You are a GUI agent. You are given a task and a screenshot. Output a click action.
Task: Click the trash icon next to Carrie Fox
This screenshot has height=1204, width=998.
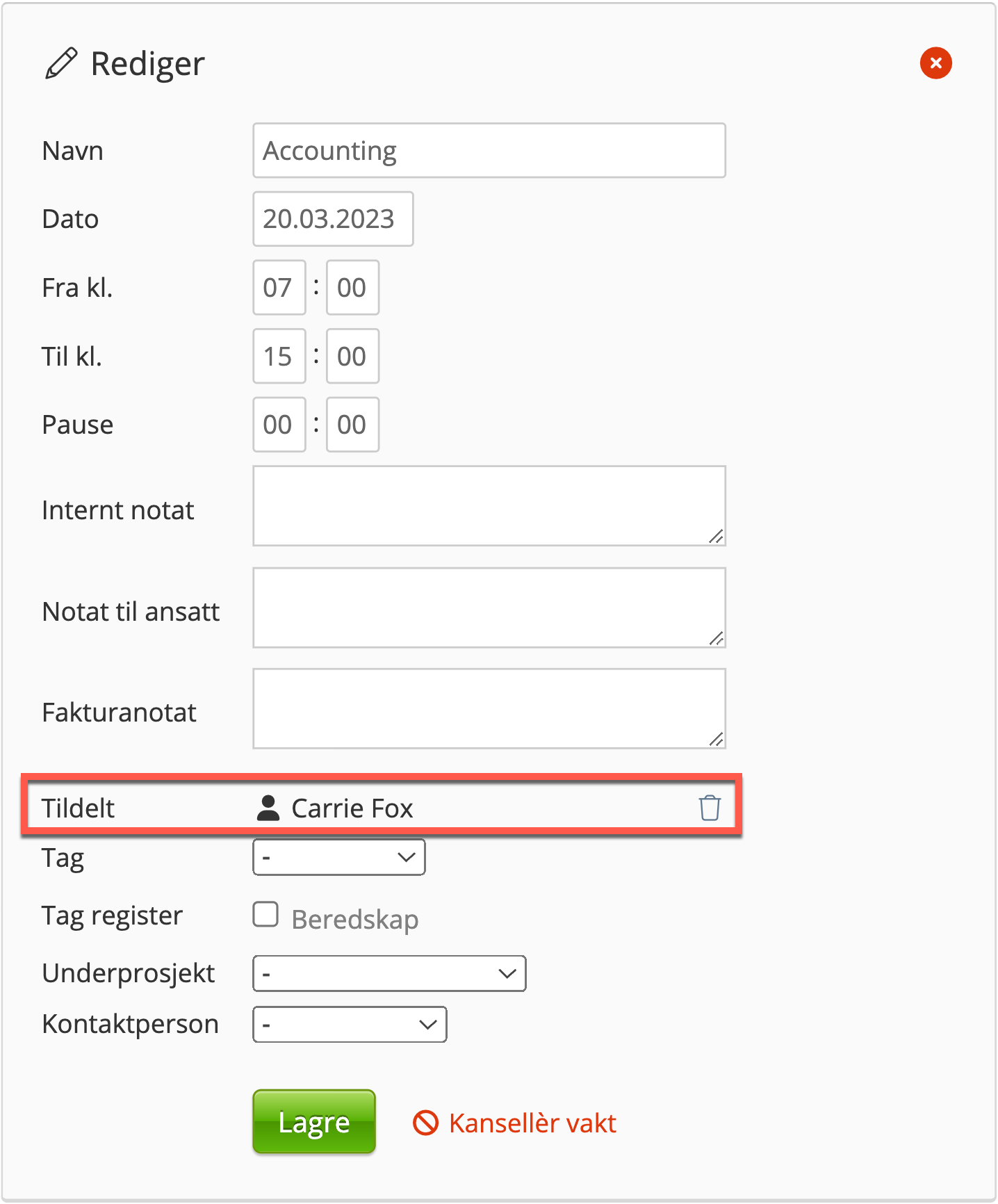coord(709,808)
